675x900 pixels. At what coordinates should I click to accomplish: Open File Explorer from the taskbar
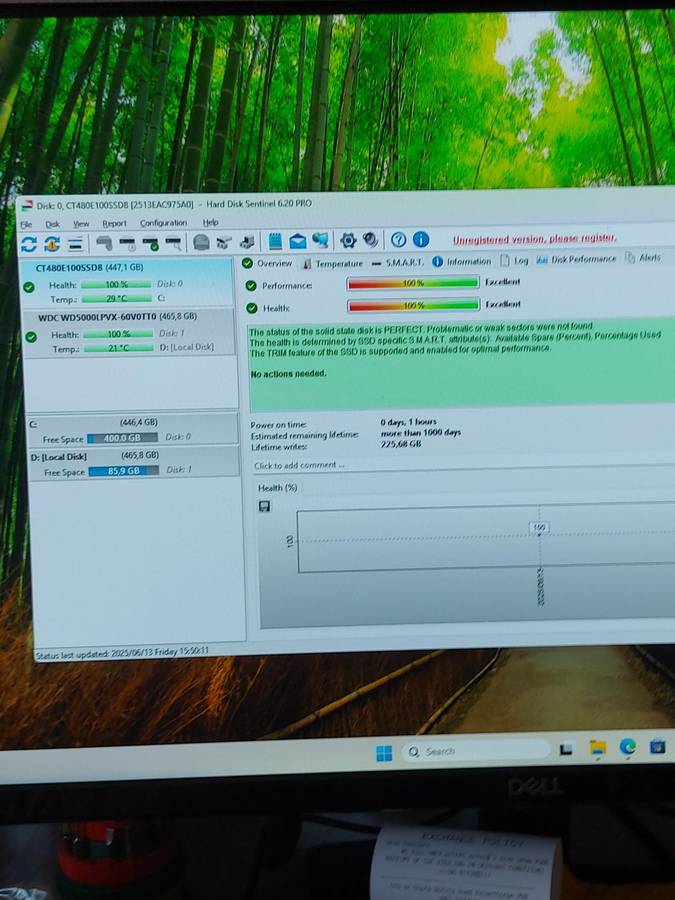598,747
